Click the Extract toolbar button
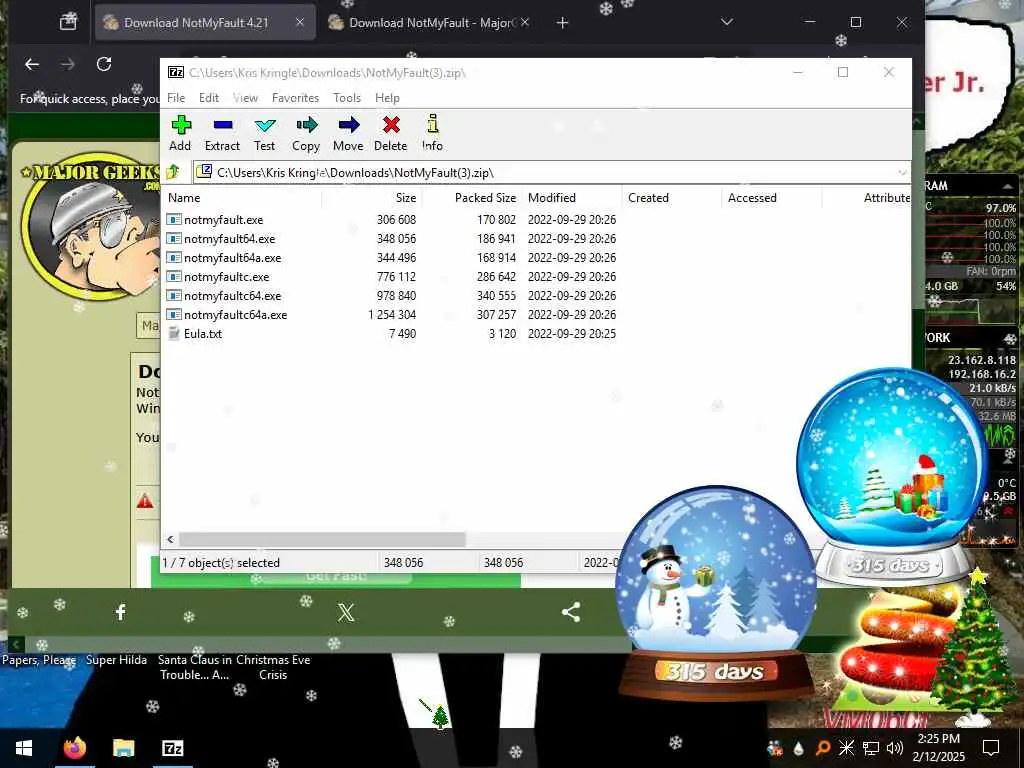The image size is (1024, 768). [222, 133]
